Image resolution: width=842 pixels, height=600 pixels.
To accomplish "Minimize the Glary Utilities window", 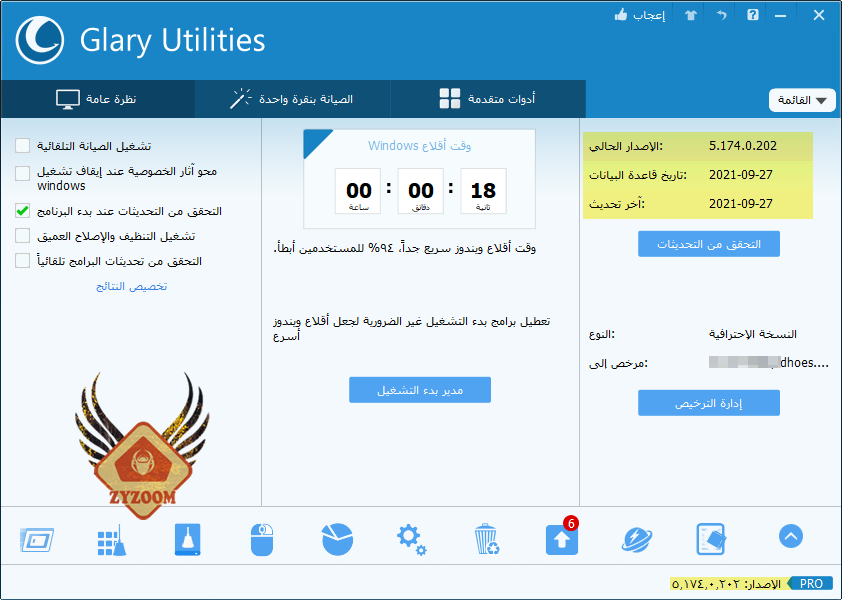I will click(780, 15).
